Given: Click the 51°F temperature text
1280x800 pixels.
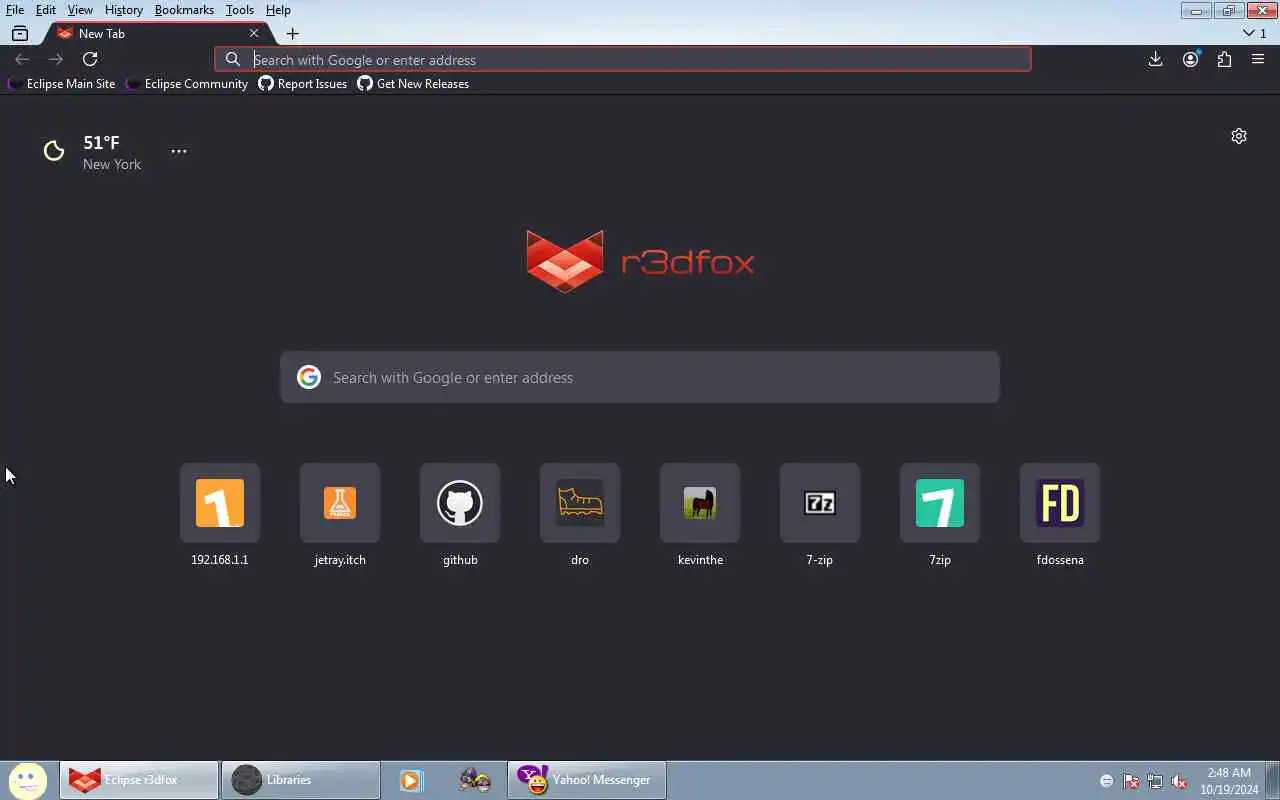Looking at the screenshot, I should pos(101,143).
